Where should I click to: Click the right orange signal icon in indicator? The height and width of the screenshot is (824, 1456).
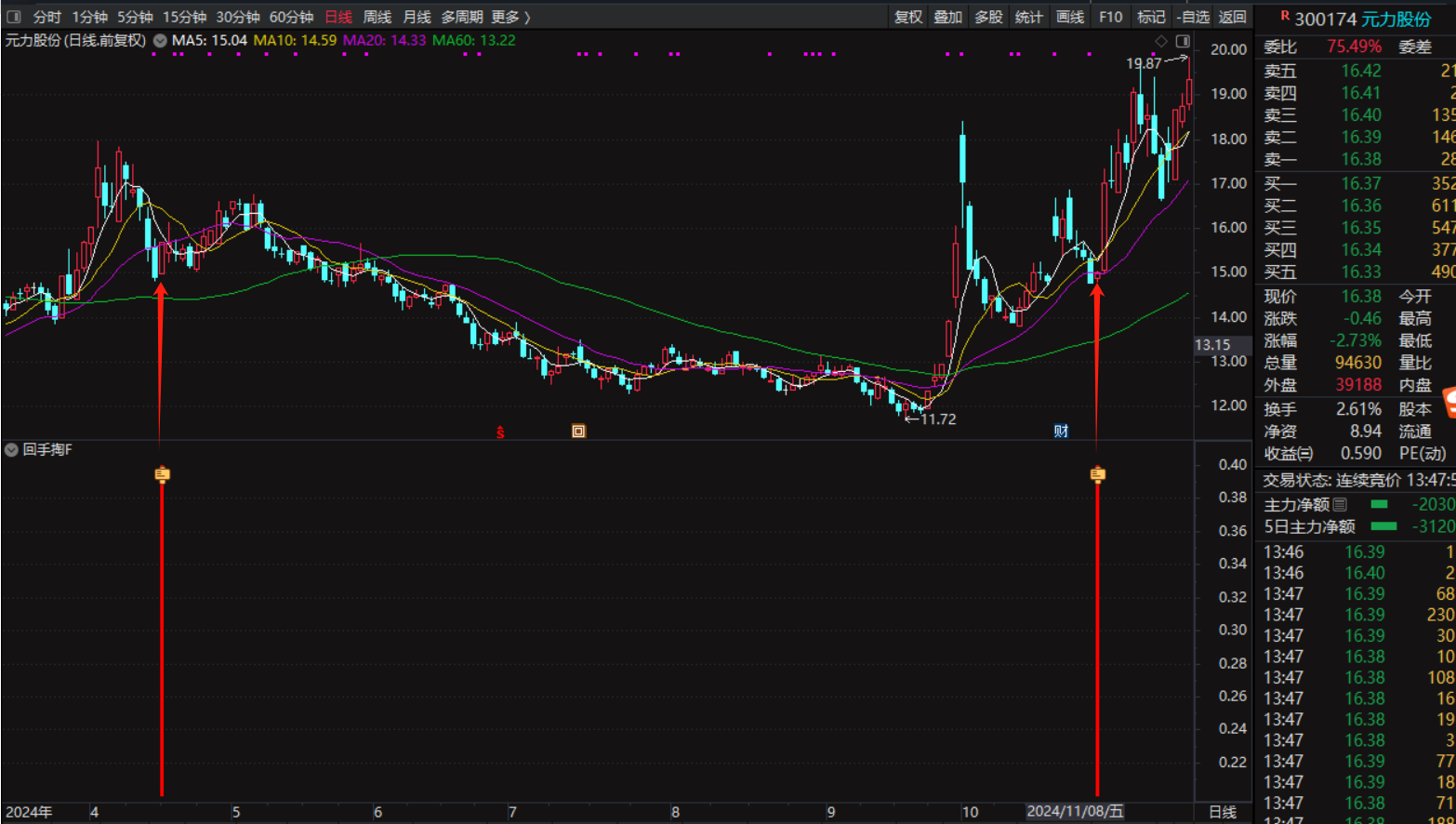click(1097, 474)
